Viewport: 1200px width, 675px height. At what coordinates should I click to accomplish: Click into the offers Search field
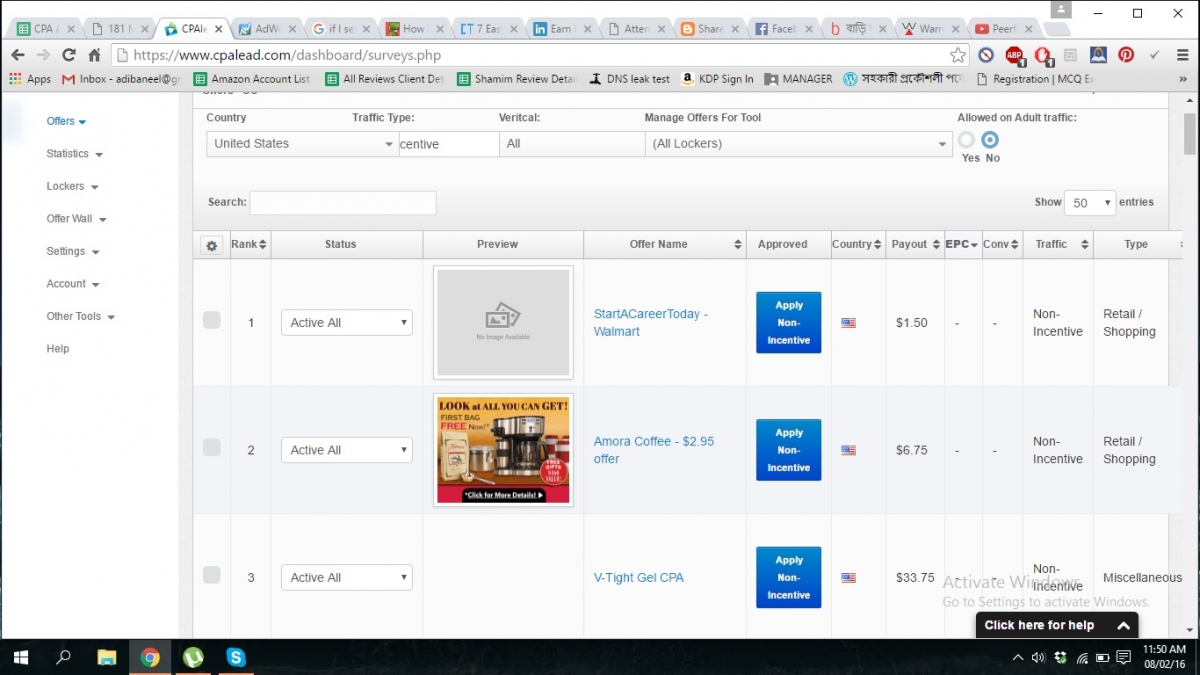[342, 203]
